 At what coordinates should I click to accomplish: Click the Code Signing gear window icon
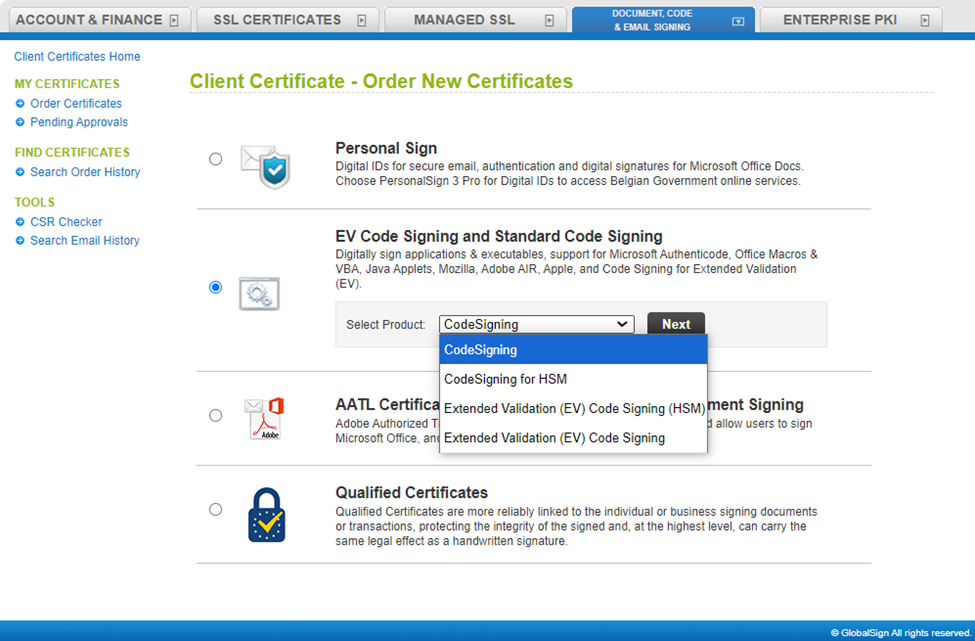click(x=259, y=293)
